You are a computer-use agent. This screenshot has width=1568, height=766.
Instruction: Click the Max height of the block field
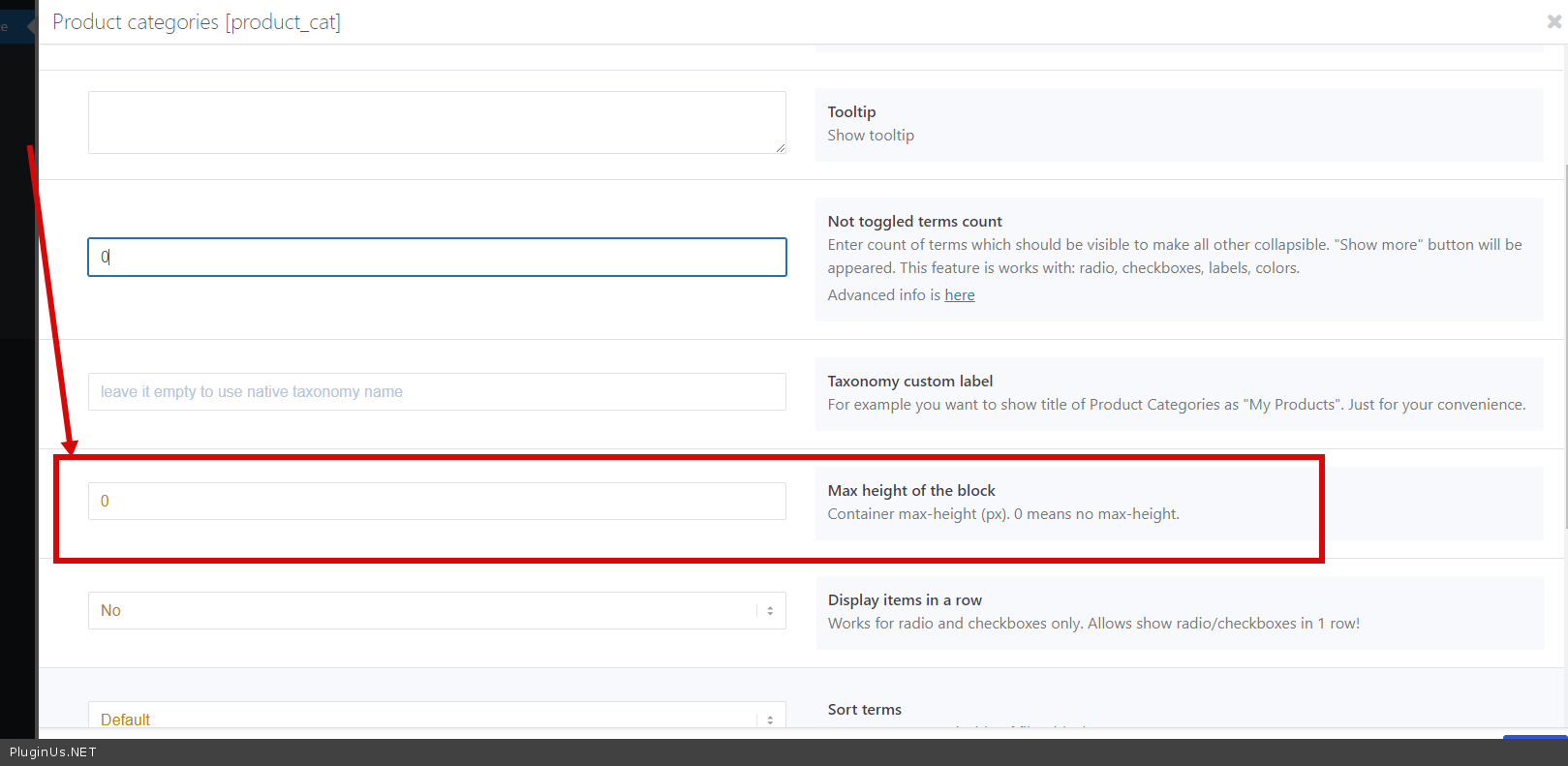[x=436, y=502]
